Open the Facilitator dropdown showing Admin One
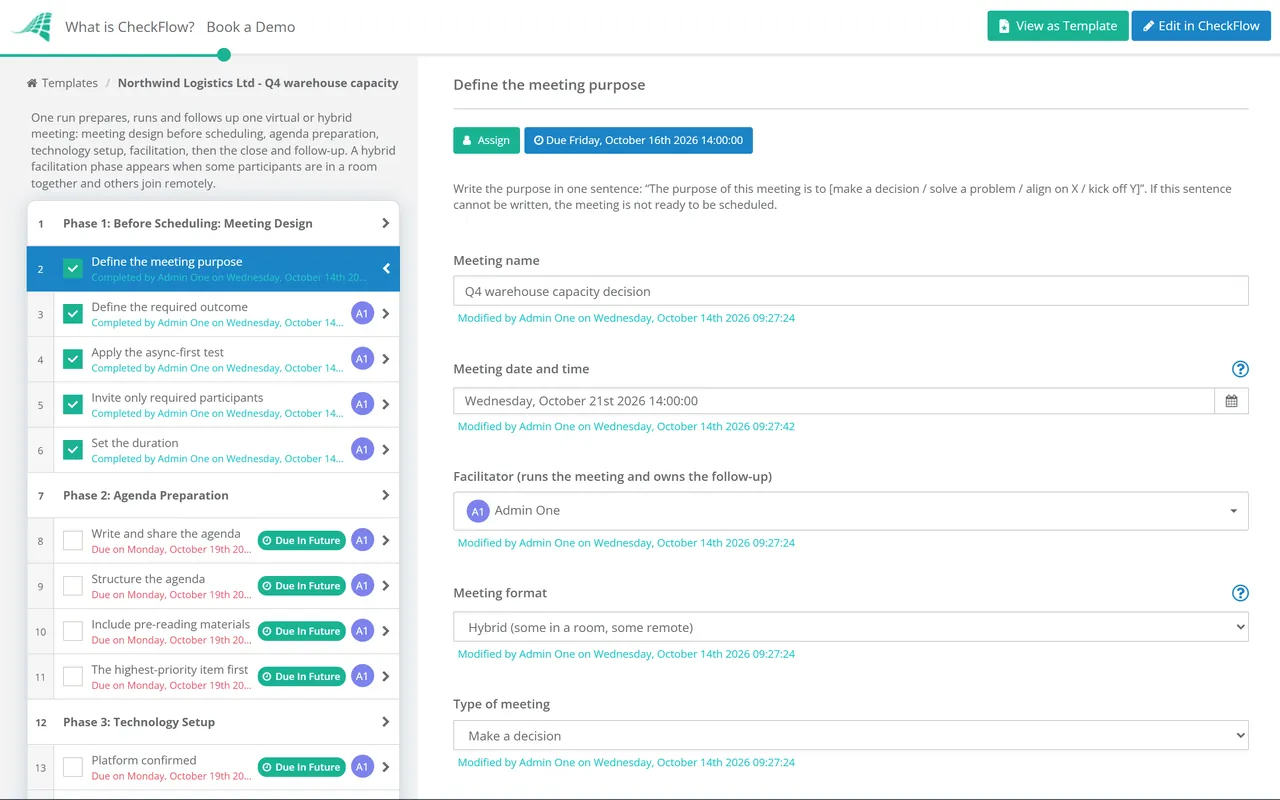This screenshot has width=1280, height=800. pos(851,511)
